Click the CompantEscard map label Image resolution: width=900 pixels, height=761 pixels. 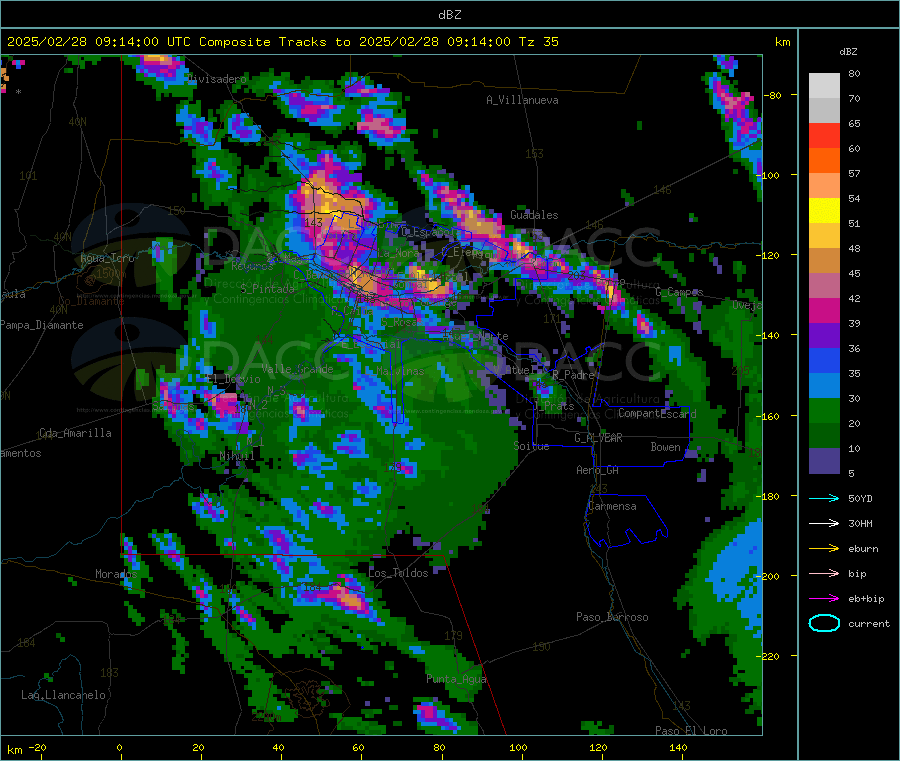click(657, 414)
